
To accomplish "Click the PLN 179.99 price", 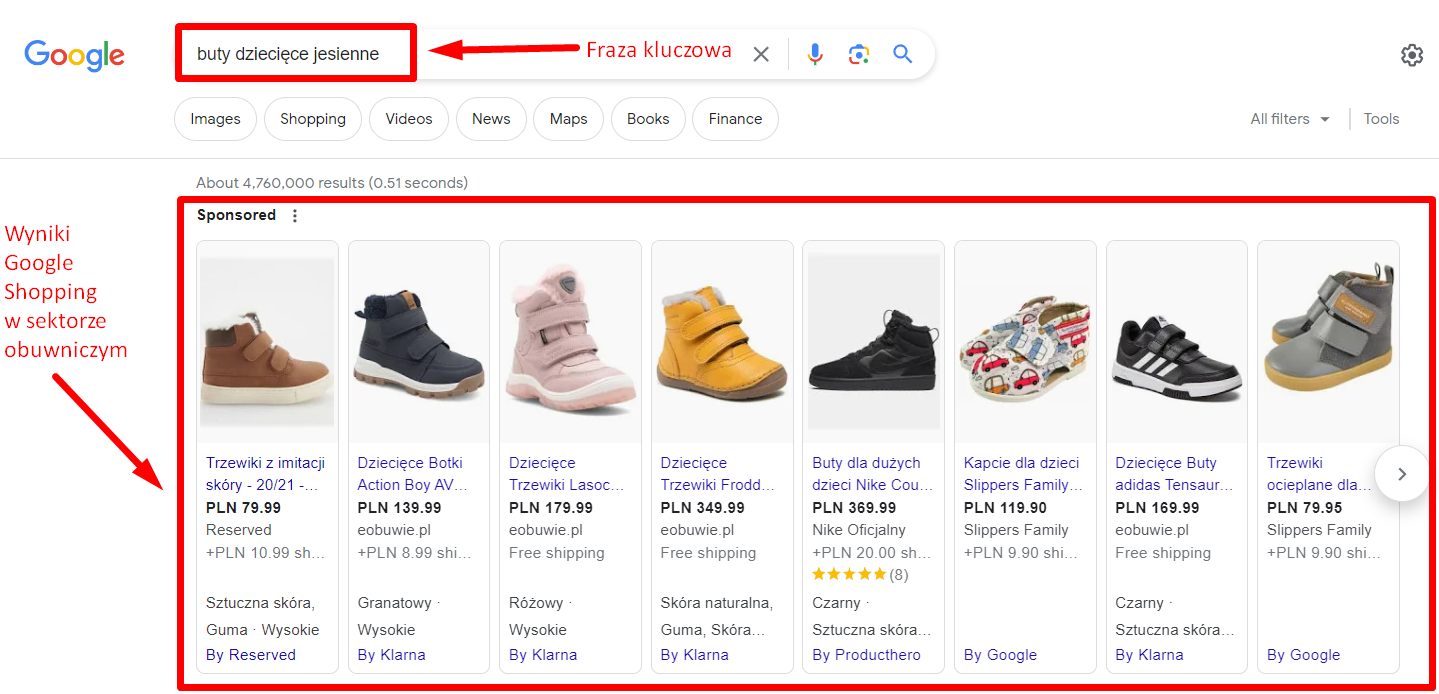I will point(551,508).
